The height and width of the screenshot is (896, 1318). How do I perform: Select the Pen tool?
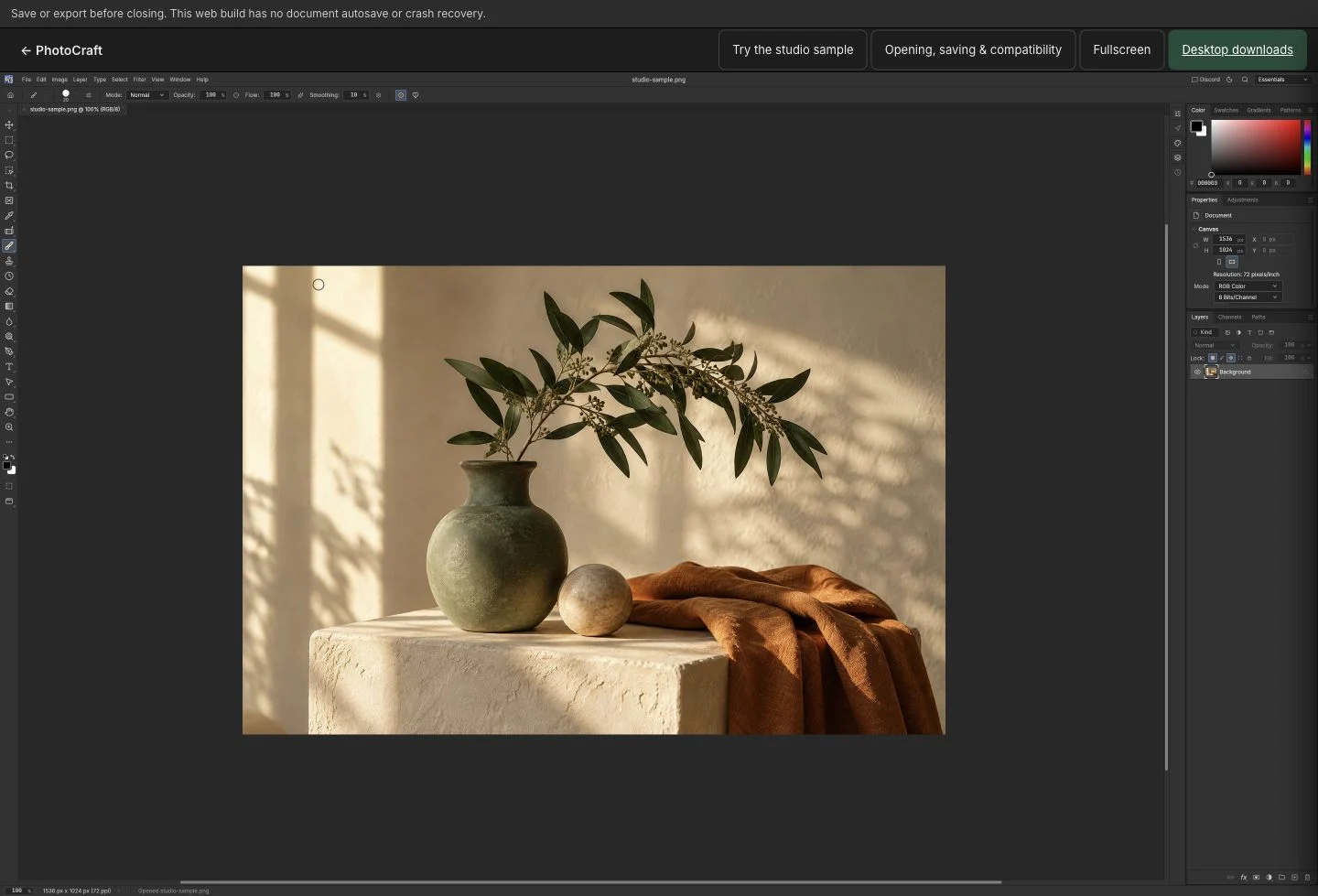[9, 351]
